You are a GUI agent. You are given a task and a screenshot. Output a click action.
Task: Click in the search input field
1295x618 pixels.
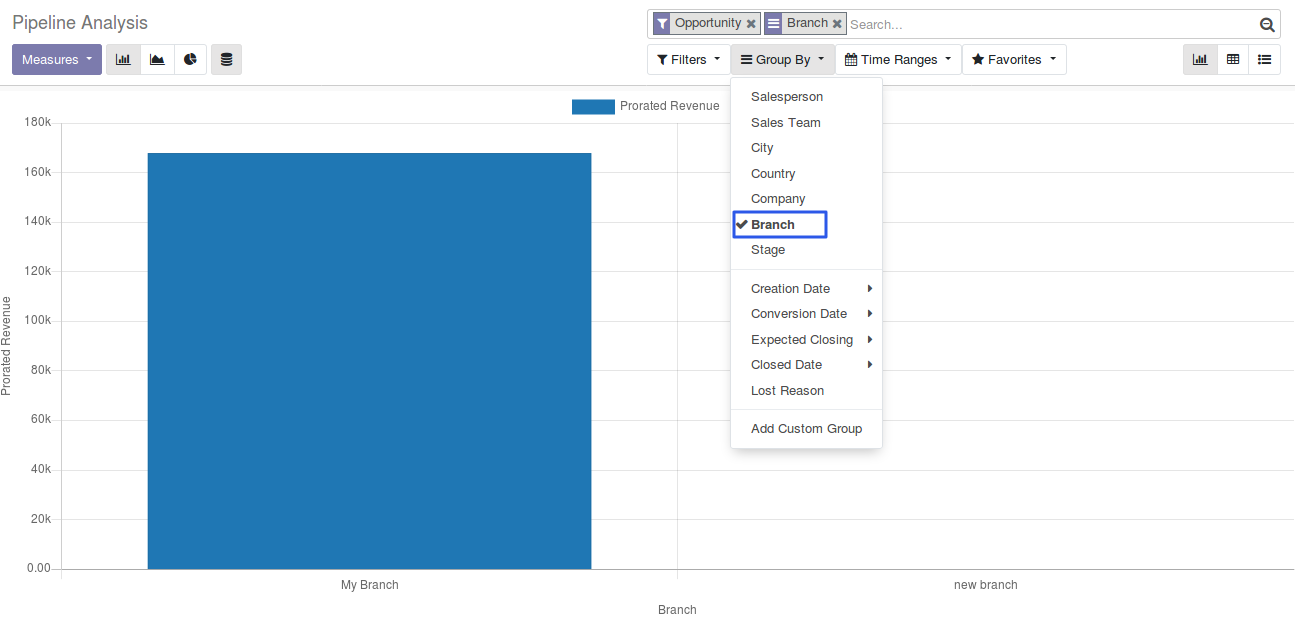(1050, 25)
